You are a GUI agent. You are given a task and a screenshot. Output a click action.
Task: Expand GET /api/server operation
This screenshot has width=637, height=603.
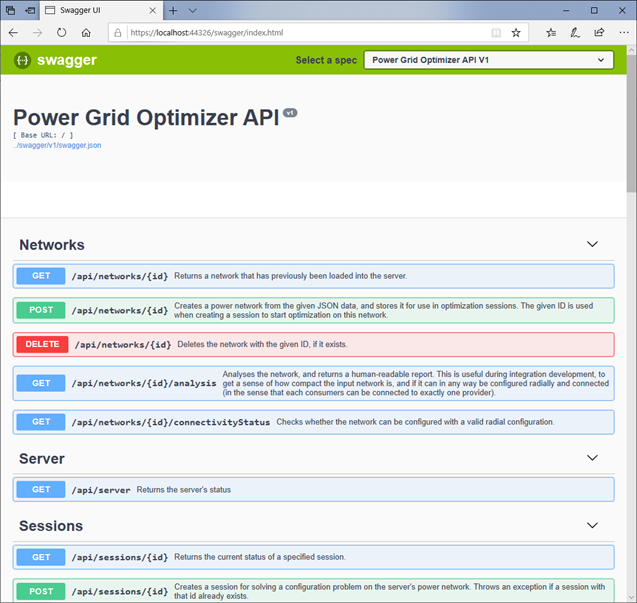[313, 490]
